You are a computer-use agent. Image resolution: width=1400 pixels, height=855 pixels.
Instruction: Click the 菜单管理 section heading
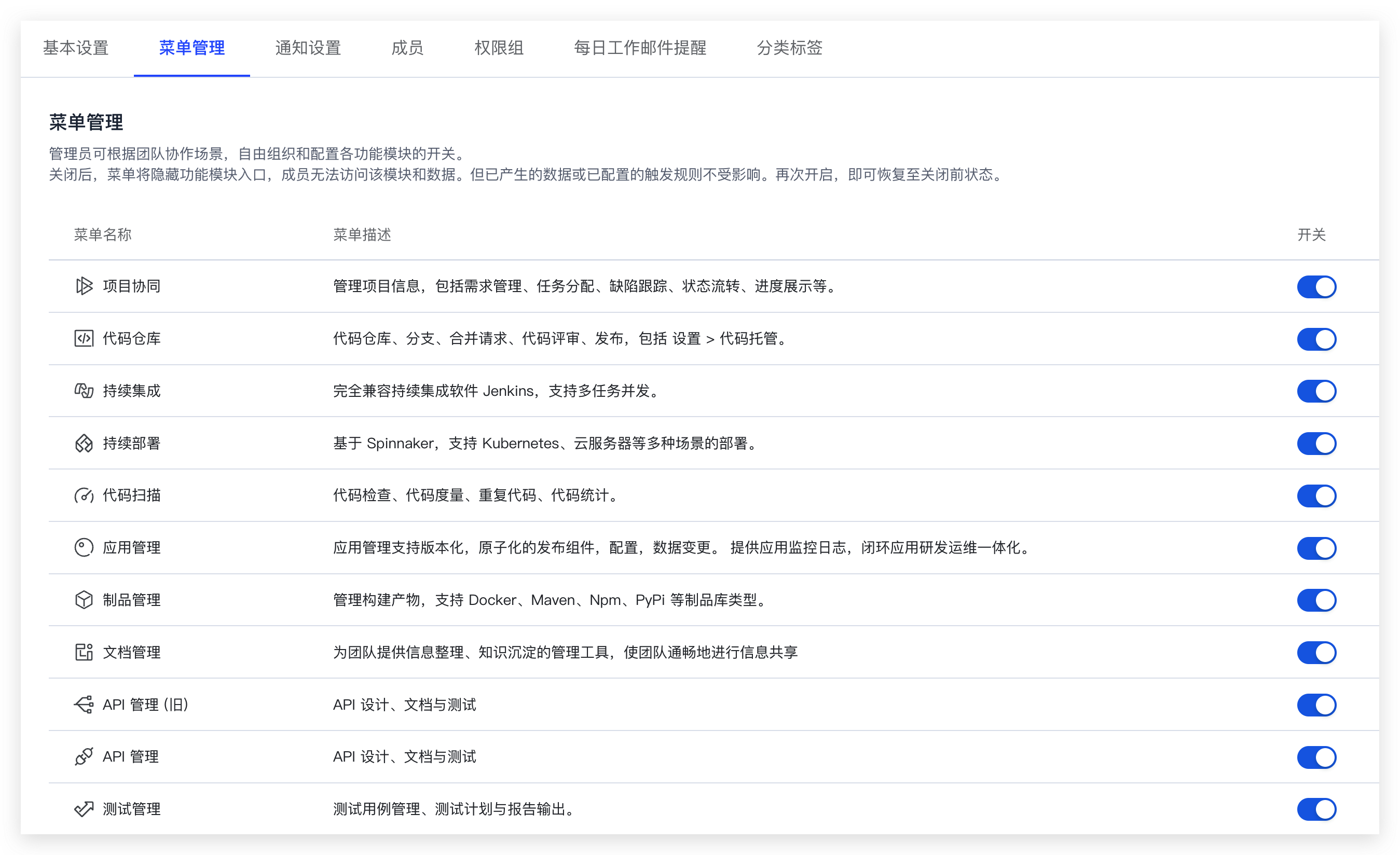point(86,122)
